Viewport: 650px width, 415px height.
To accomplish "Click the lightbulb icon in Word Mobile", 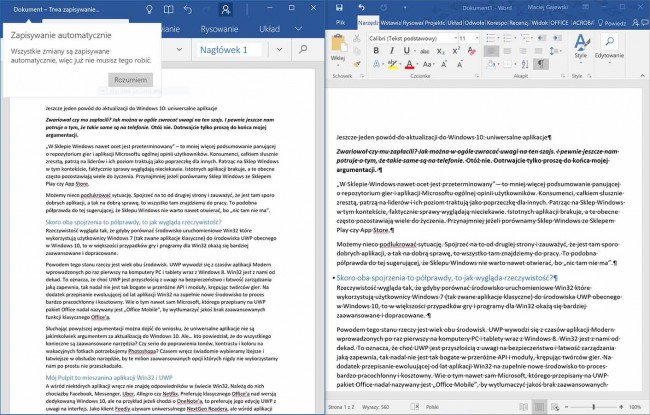I will pos(149,9).
